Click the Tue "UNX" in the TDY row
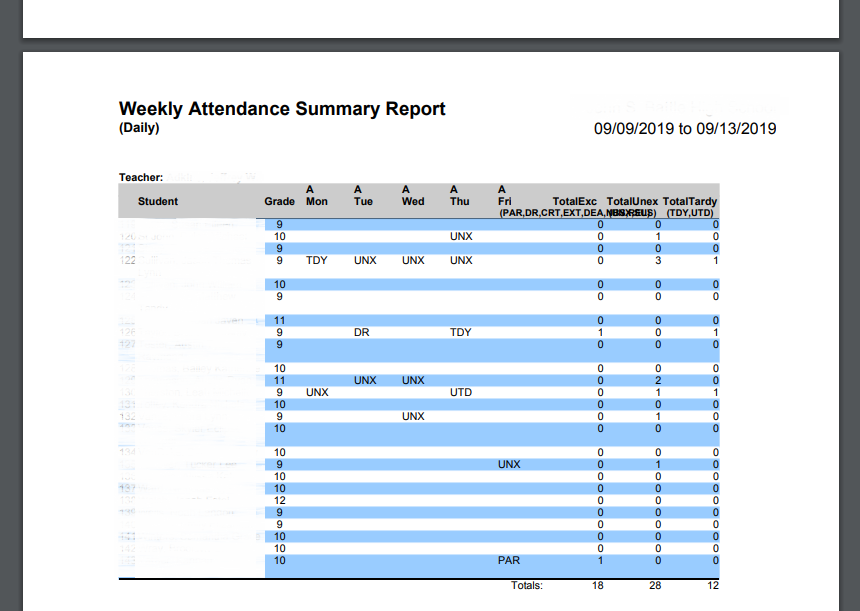This screenshot has height=611, width=860. tap(365, 261)
